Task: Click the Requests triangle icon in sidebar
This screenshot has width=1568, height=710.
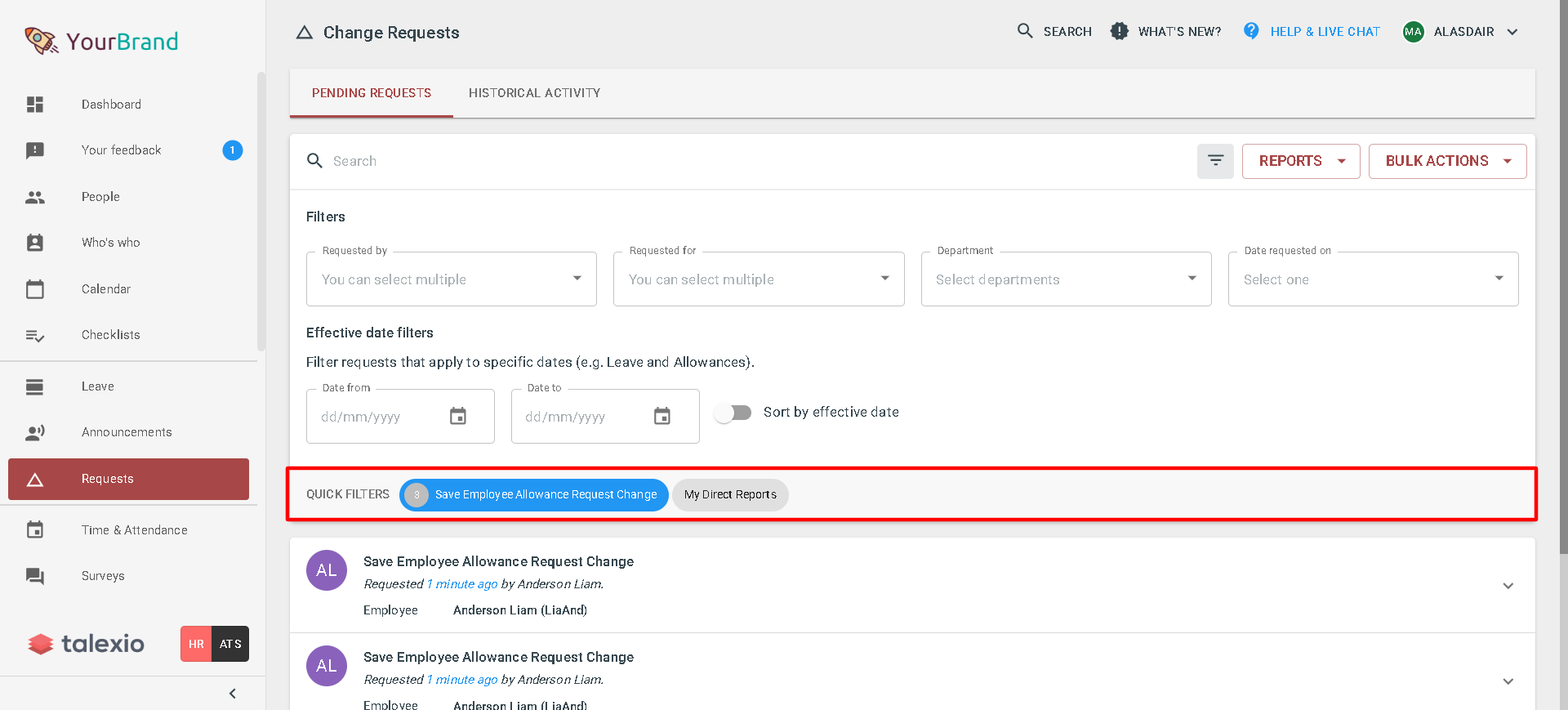Action: (35, 480)
